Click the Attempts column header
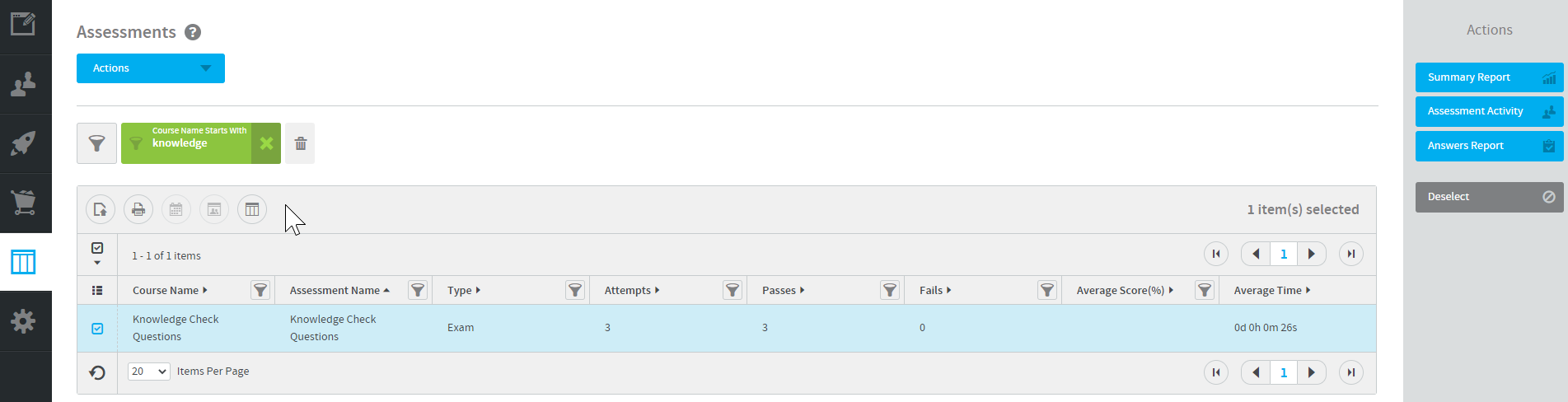The height and width of the screenshot is (402, 1568). [x=632, y=291]
